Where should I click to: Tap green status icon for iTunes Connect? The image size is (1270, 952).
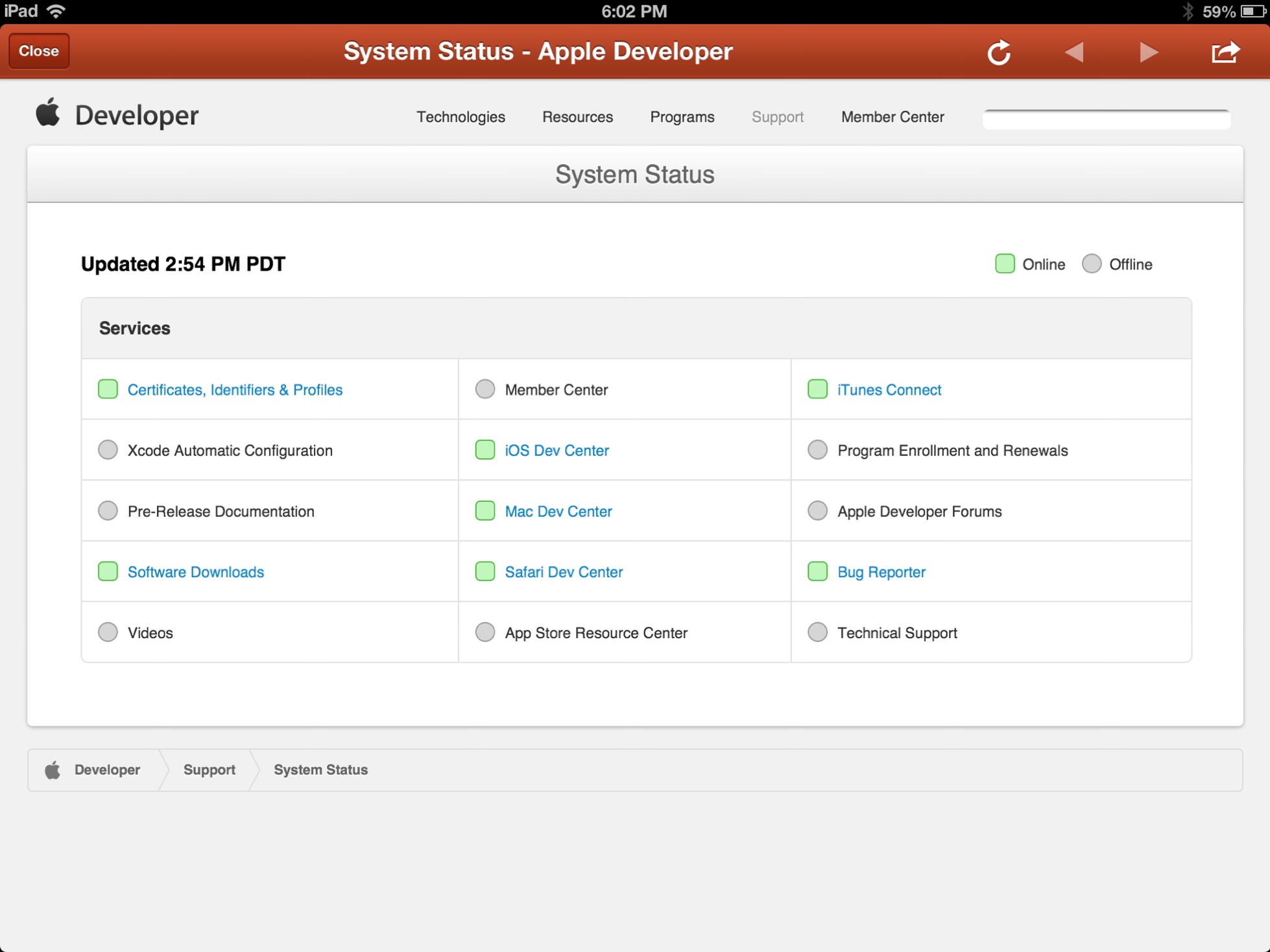(817, 389)
